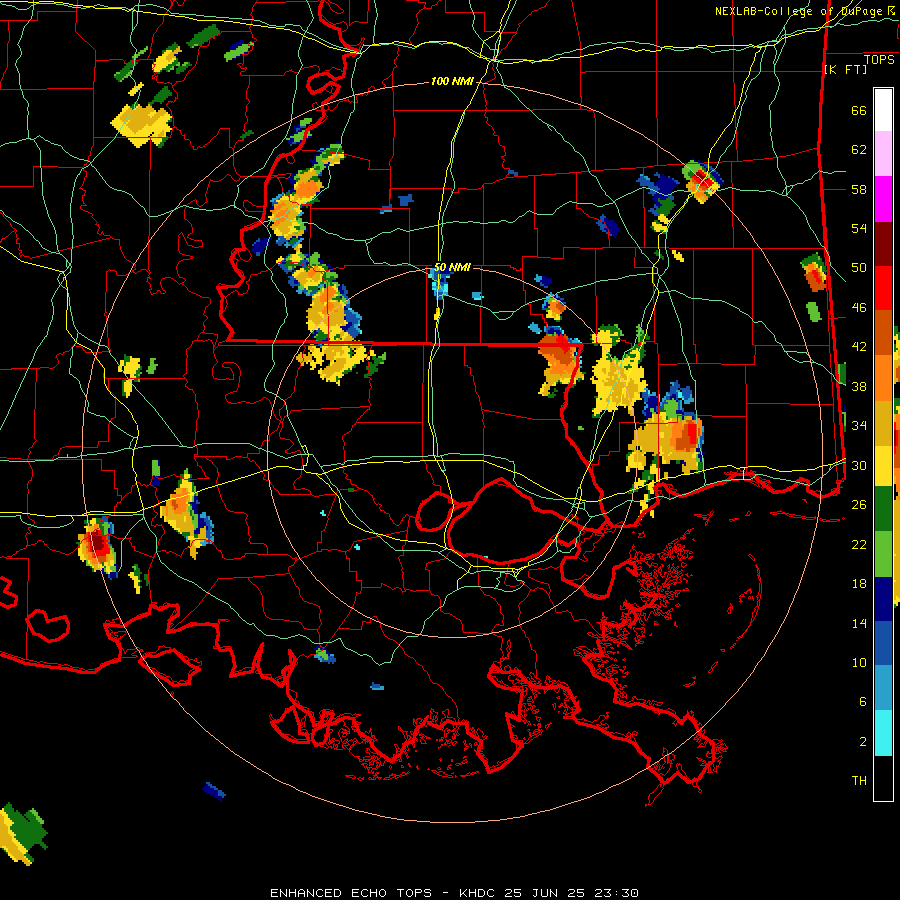The width and height of the screenshot is (900, 900).
Task: Pick the bright yellow swatch on the scale
Action: (883, 465)
